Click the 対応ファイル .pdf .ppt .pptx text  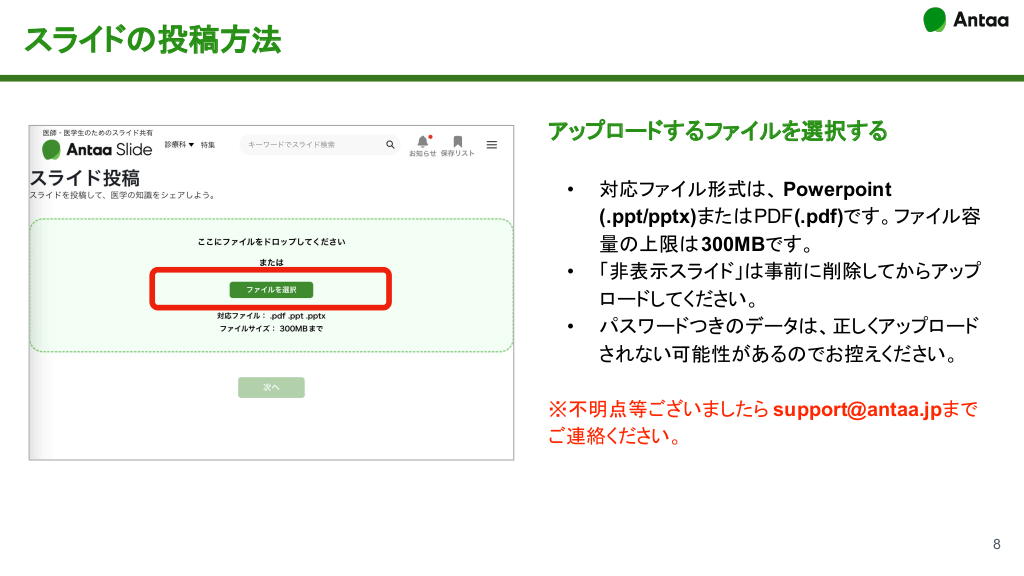coord(271,315)
